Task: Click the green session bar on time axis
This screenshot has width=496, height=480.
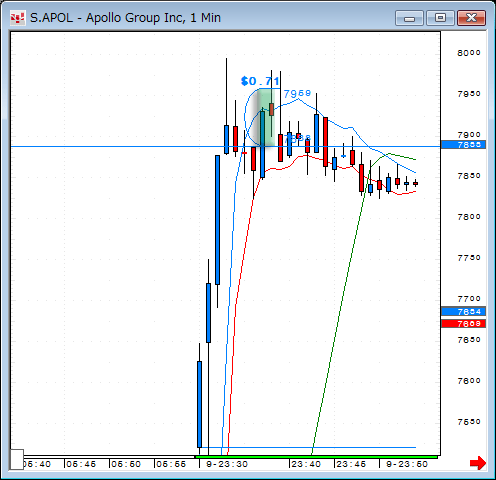Action: (316, 457)
